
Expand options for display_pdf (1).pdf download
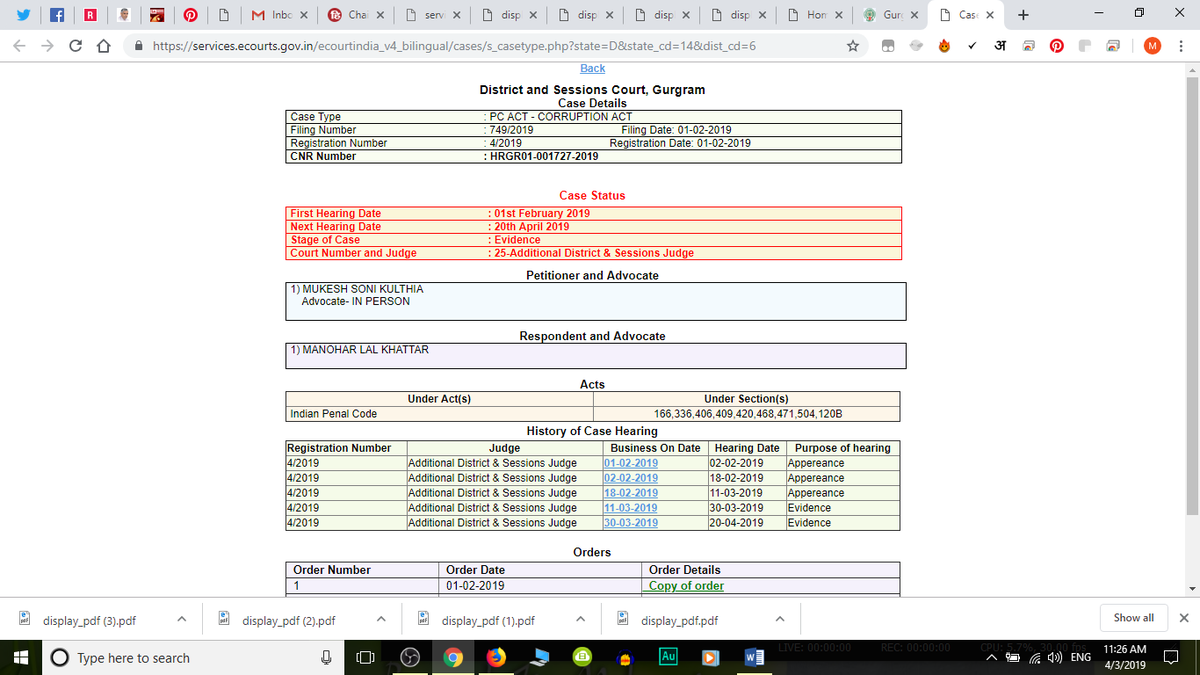point(580,620)
